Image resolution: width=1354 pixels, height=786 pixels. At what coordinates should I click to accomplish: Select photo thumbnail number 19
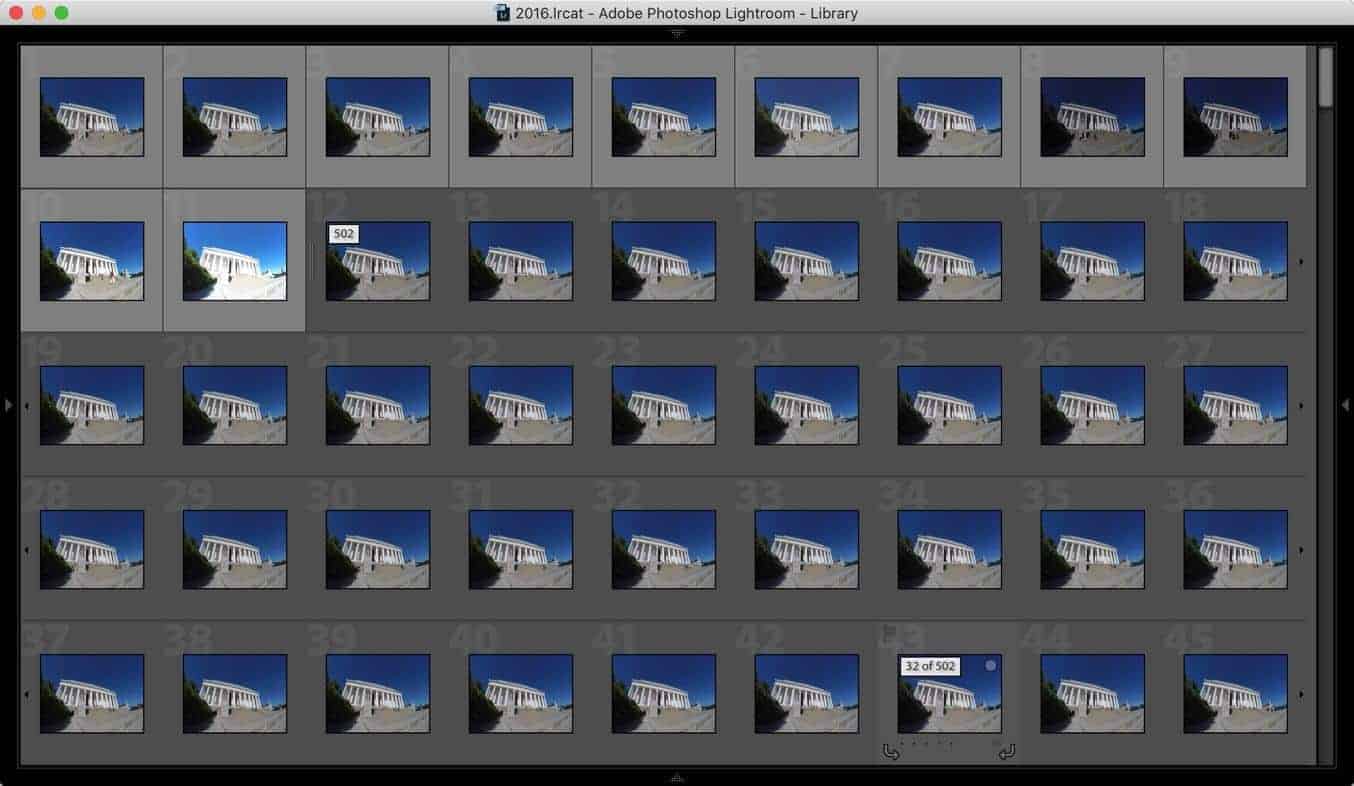92,405
